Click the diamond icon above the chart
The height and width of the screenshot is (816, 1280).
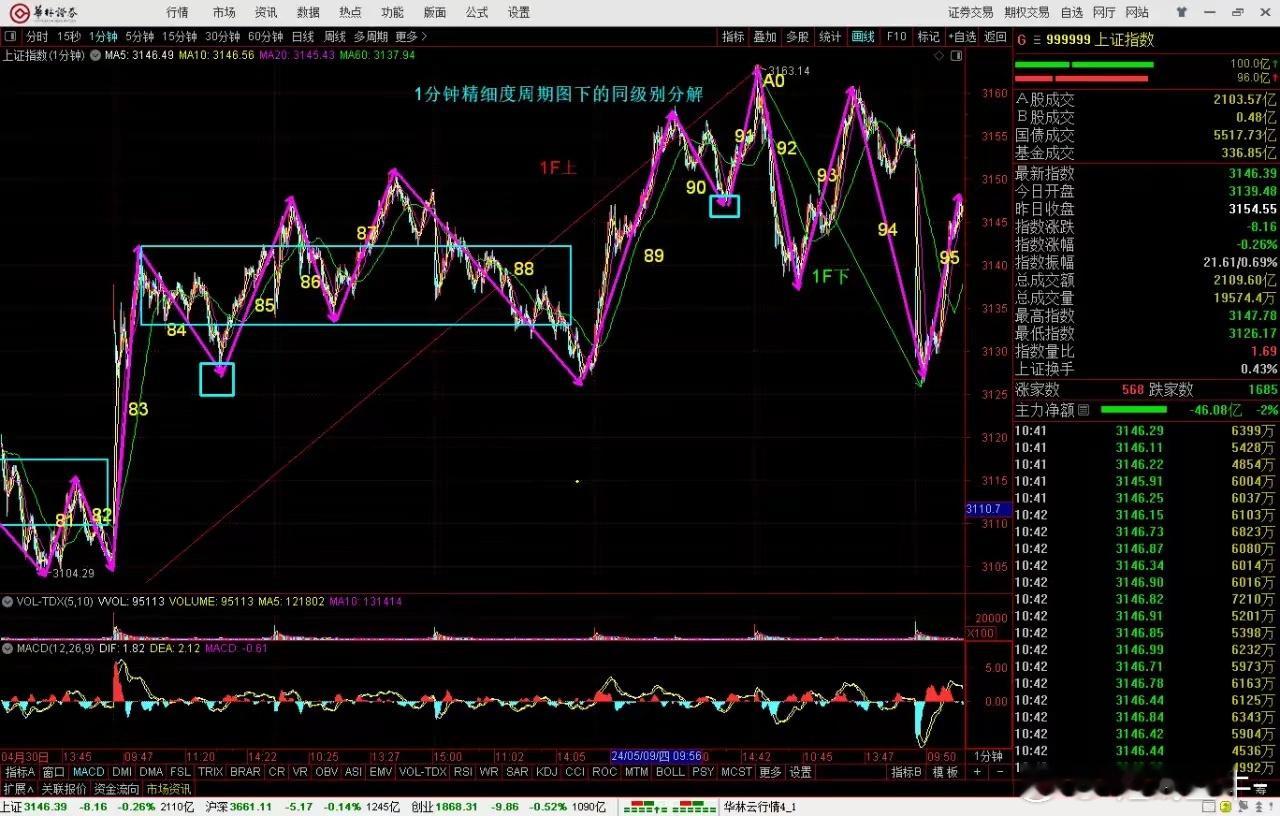pyautogui.click(x=938, y=56)
